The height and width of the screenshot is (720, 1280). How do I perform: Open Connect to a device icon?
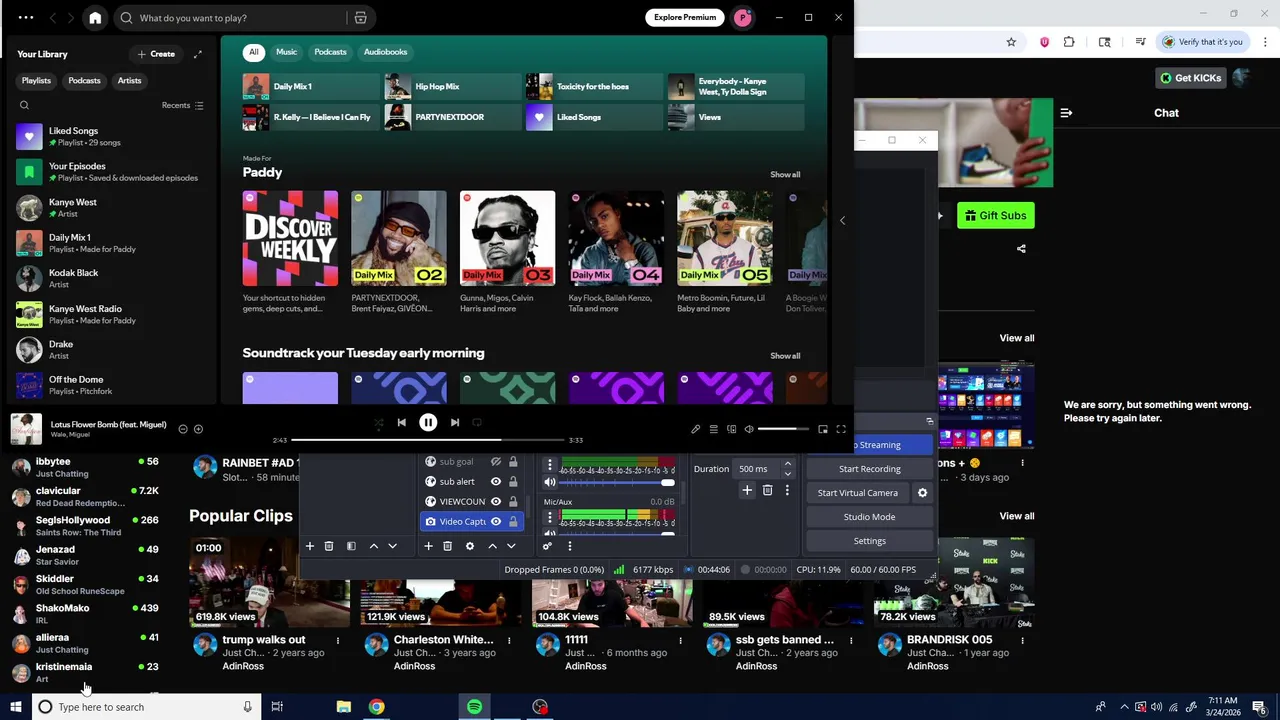[x=731, y=429]
